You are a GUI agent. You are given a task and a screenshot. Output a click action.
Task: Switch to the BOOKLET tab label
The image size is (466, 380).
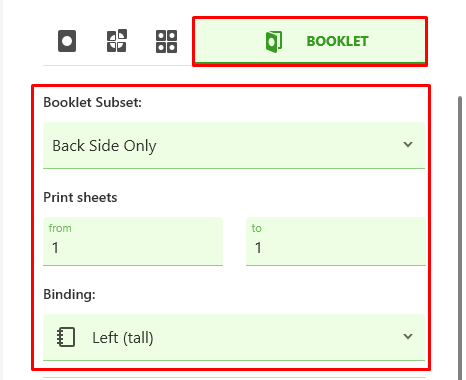coord(337,41)
